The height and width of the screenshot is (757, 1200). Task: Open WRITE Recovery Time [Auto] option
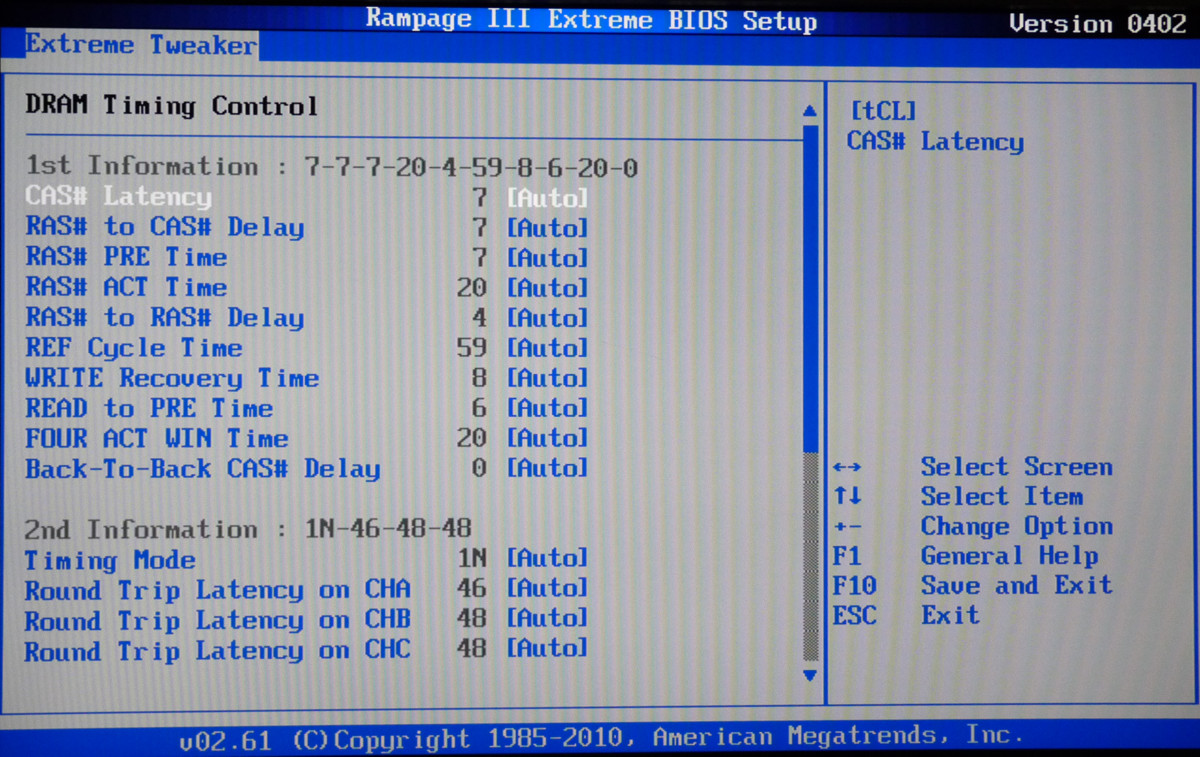pos(548,378)
